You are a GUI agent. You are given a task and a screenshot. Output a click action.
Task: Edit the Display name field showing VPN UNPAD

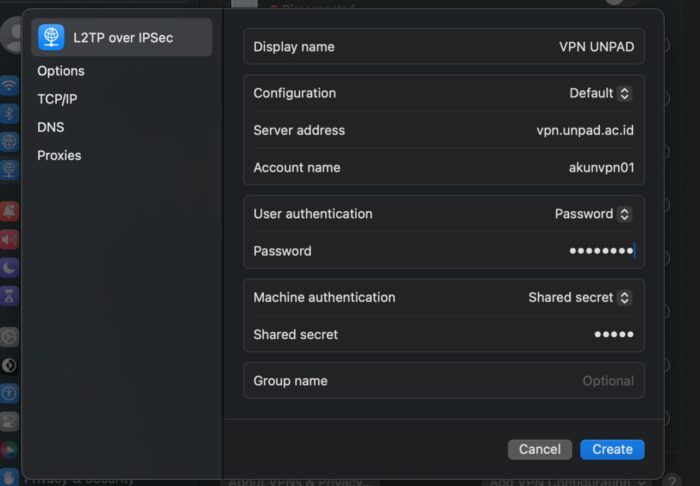596,47
